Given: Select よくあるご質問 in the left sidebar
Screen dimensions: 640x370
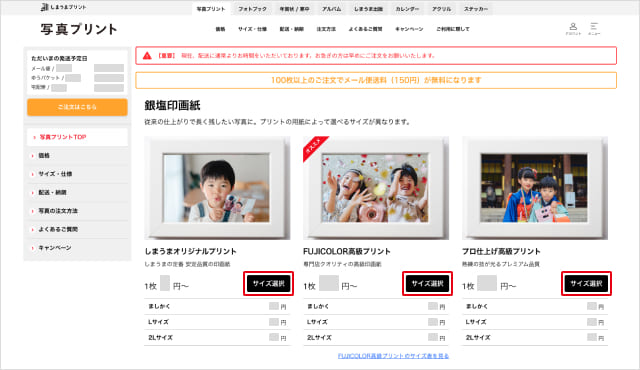Looking at the screenshot, I should [77, 229].
